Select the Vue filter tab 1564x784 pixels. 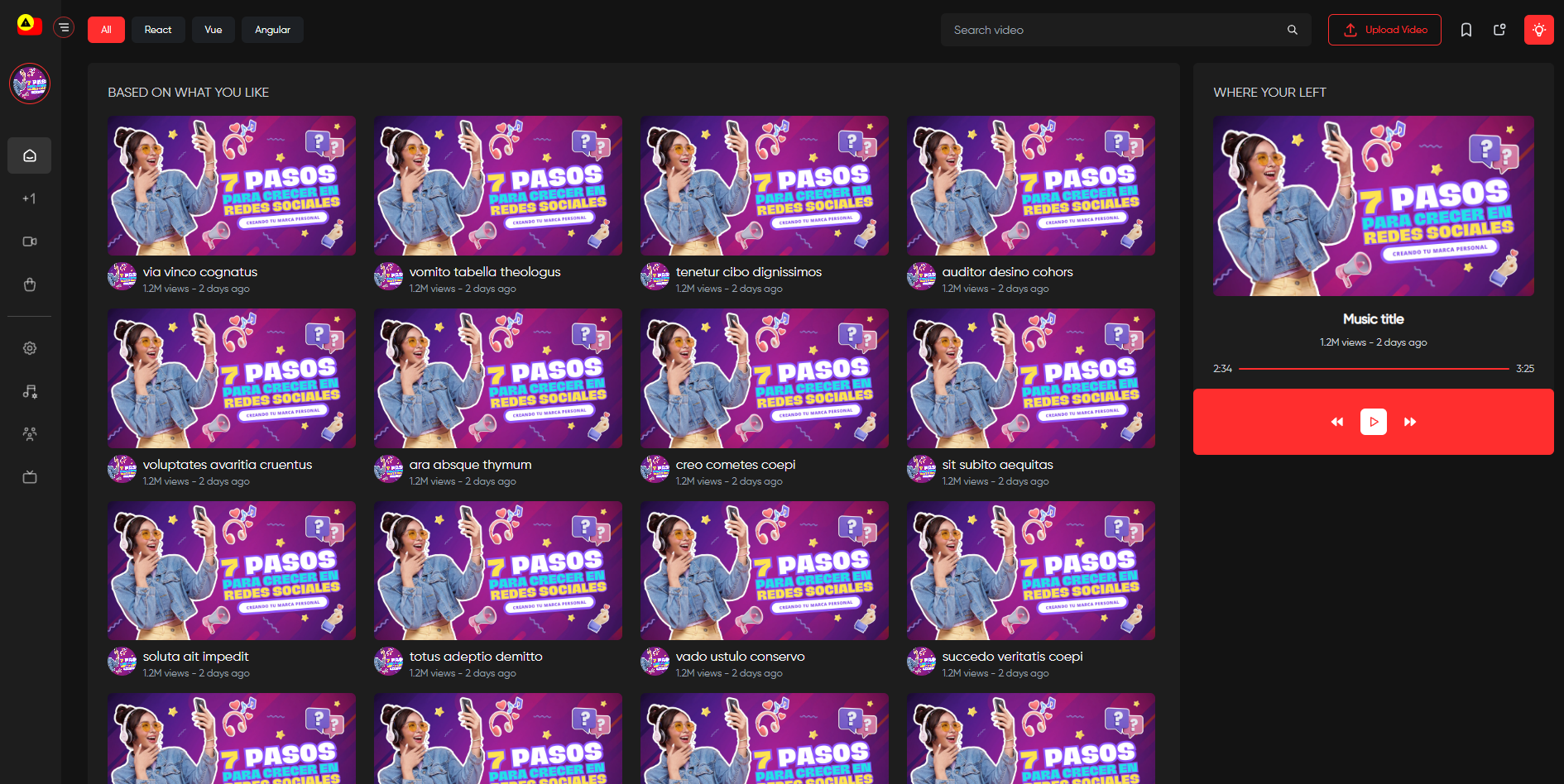click(x=213, y=30)
